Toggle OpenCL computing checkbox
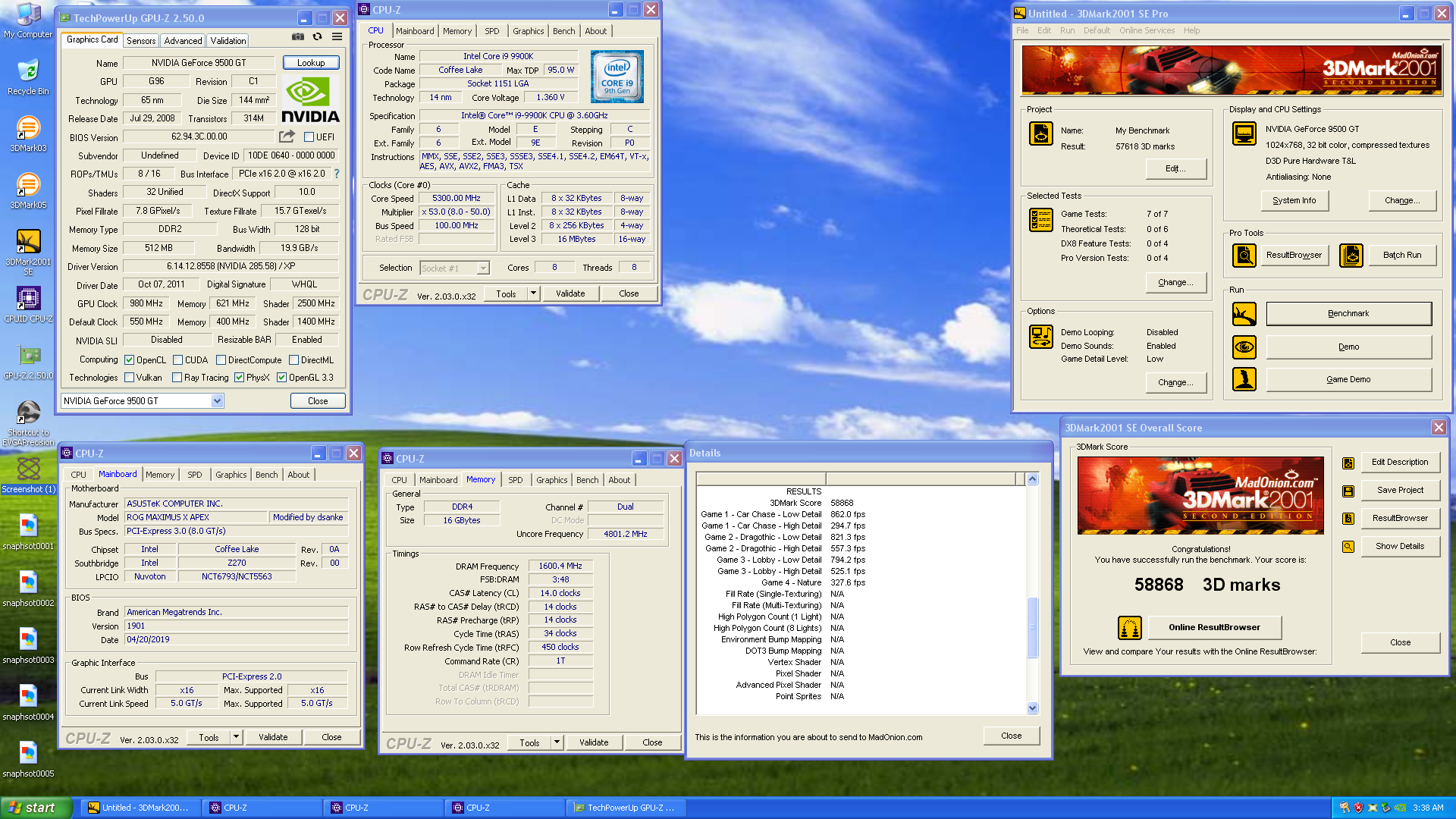The width and height of the screenshot is (1456, 819). pos(129,360)
